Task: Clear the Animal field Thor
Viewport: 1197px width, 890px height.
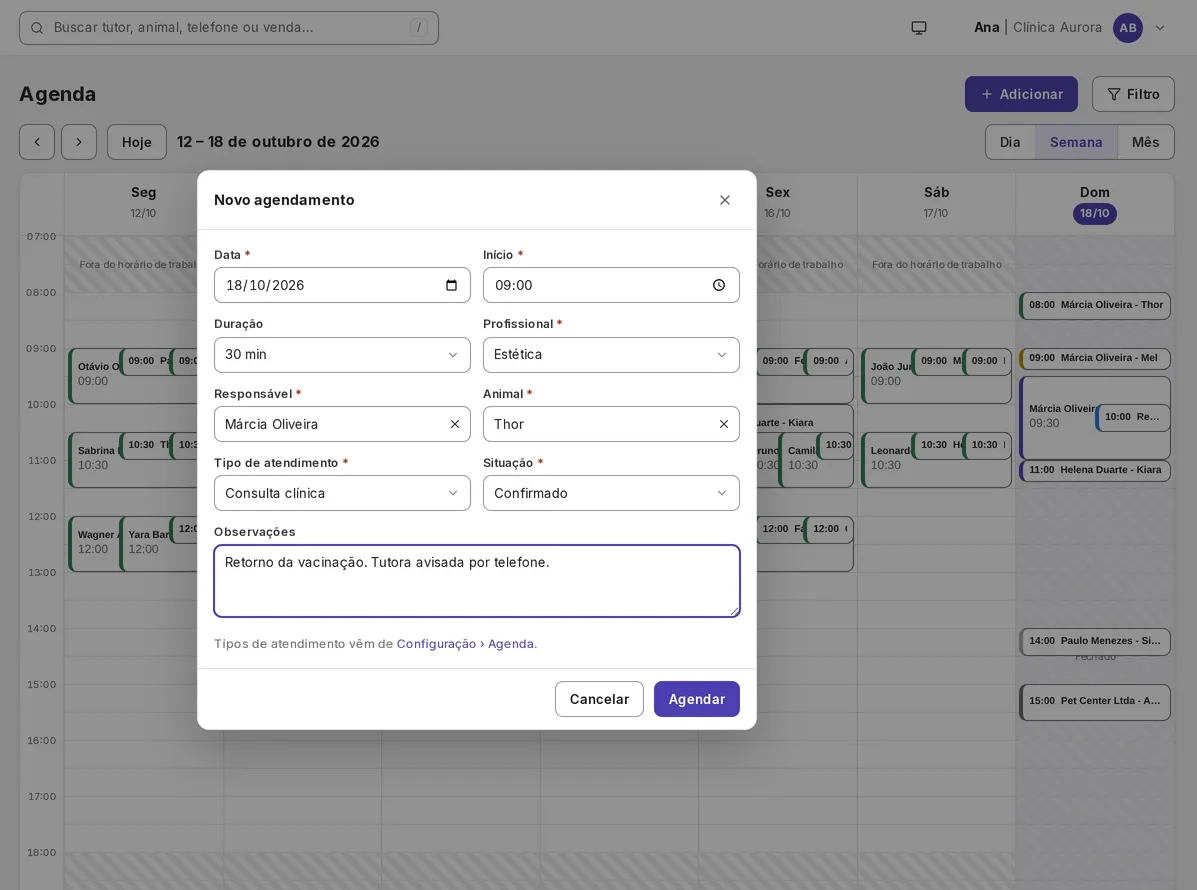Action: [724, 424]
